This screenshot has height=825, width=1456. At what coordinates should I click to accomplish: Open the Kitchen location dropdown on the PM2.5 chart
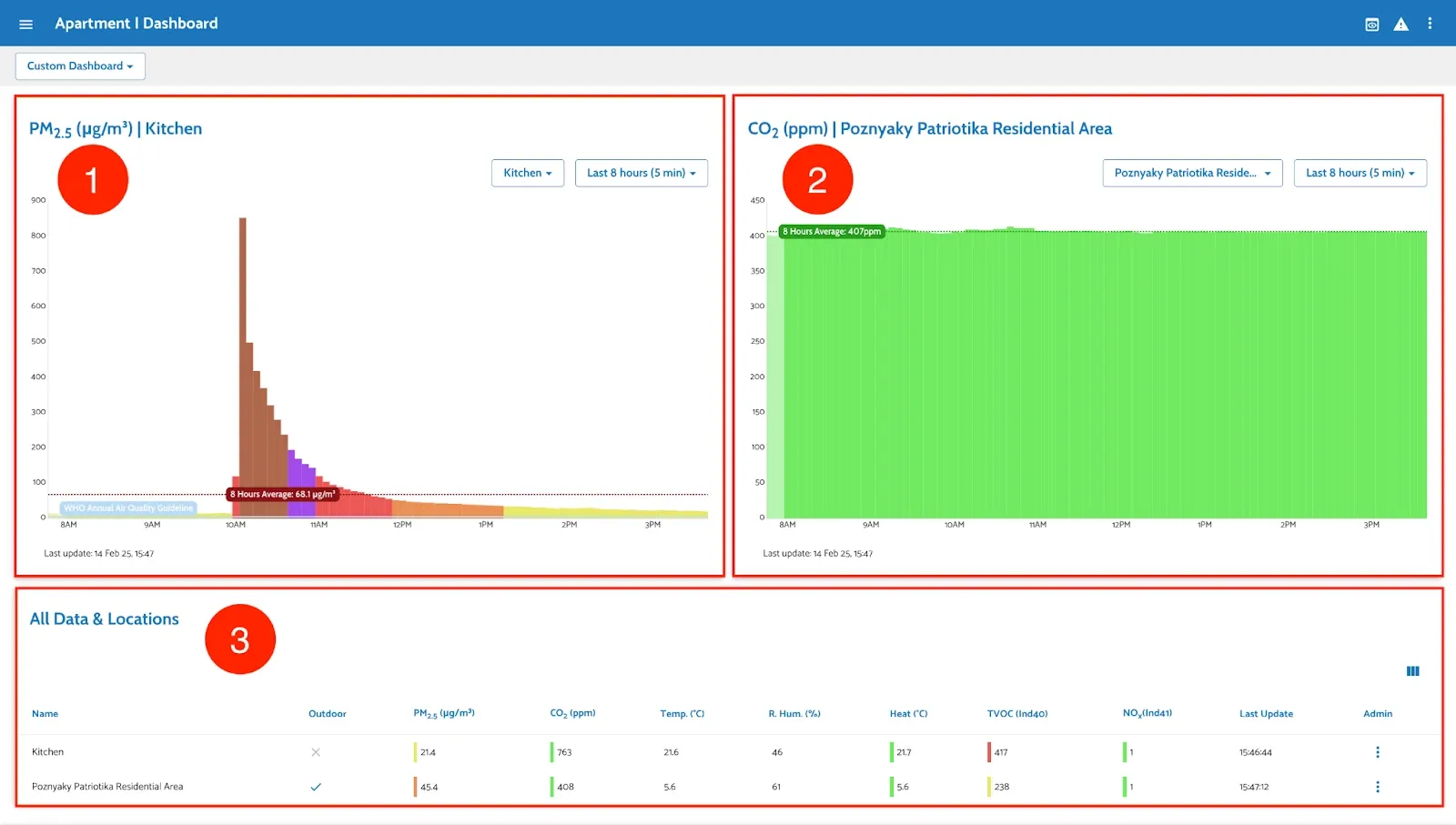(528, 173)
